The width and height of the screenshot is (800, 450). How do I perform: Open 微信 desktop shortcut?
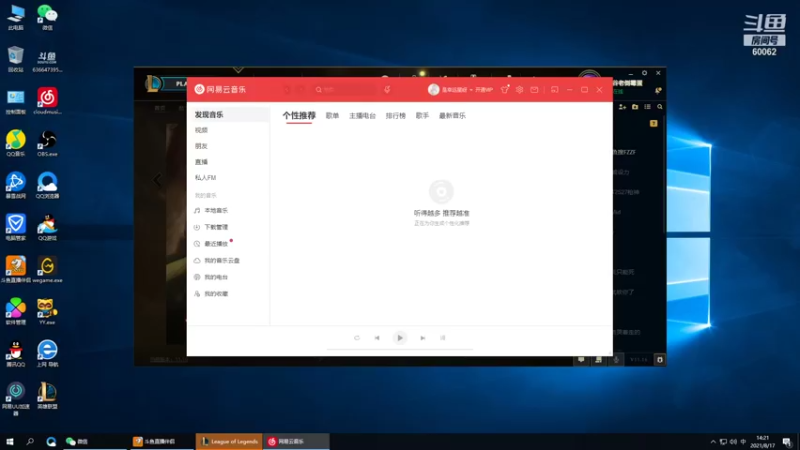click(x=47, y=17)
